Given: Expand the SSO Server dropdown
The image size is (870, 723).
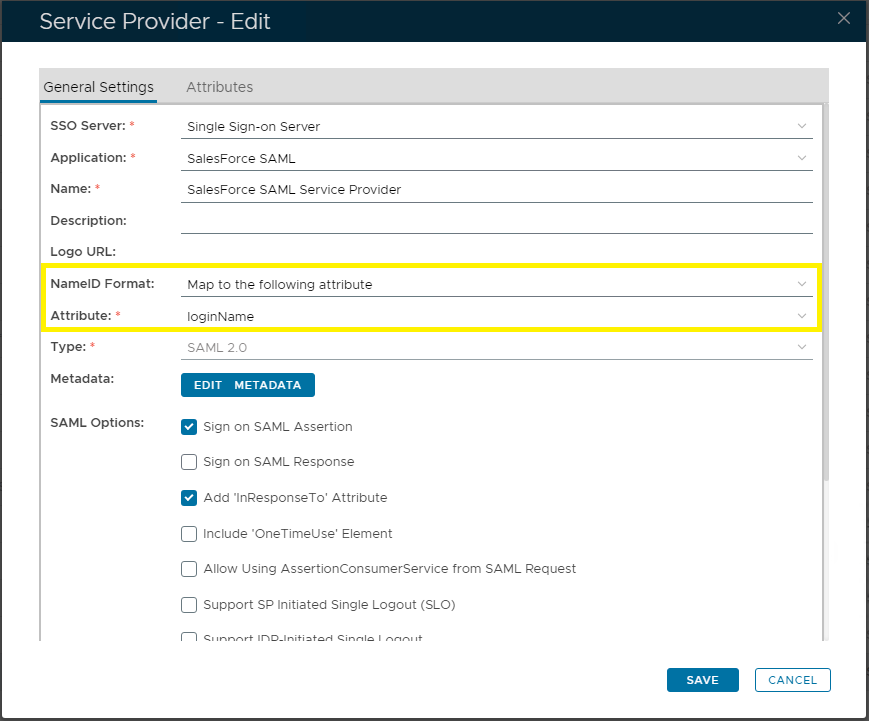Looking at the screenshot, I should pyautogui.click(x=801, y=126).
